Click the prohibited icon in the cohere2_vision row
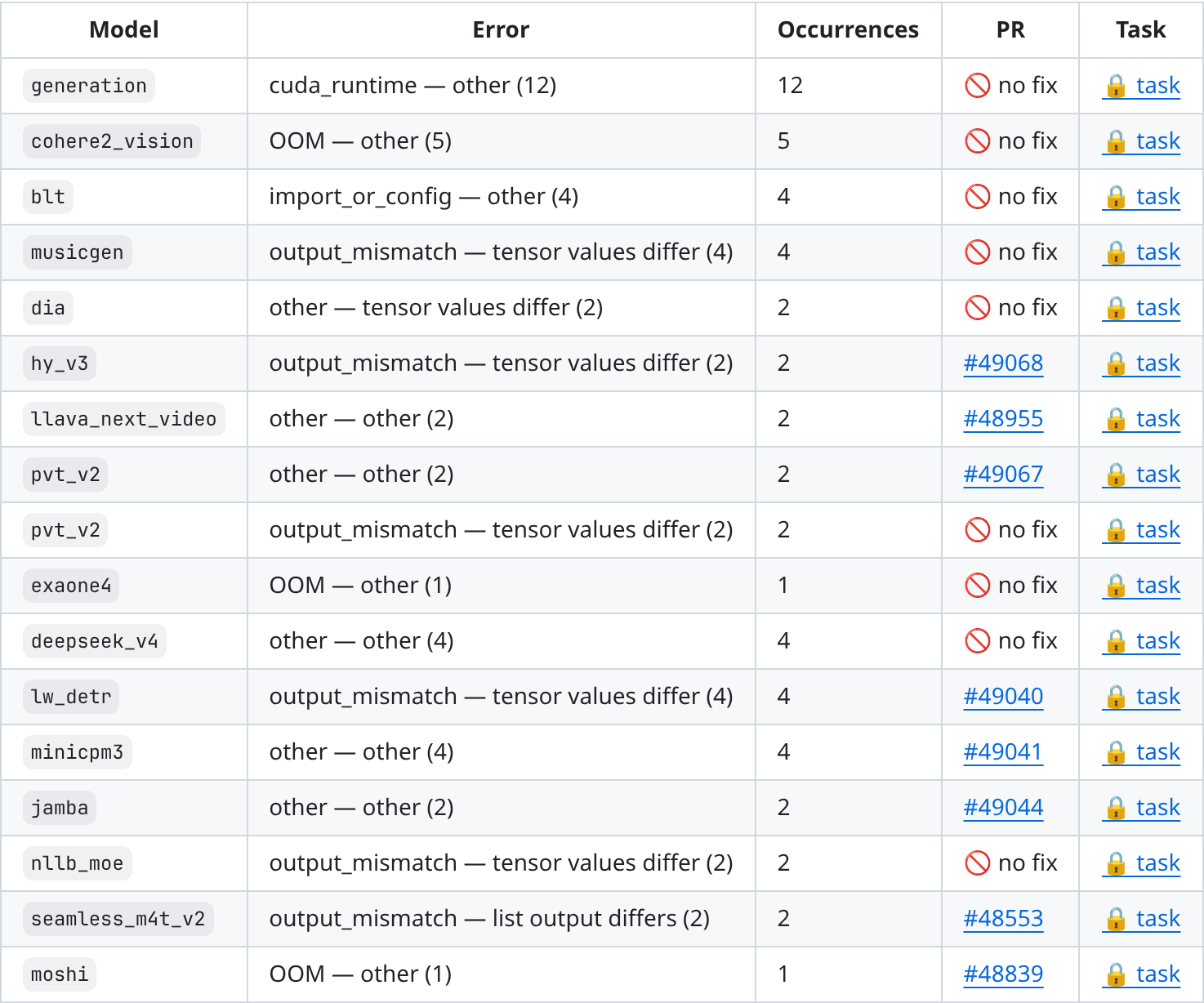Viewport: 1204px width, 1003px height. [977, 141]
